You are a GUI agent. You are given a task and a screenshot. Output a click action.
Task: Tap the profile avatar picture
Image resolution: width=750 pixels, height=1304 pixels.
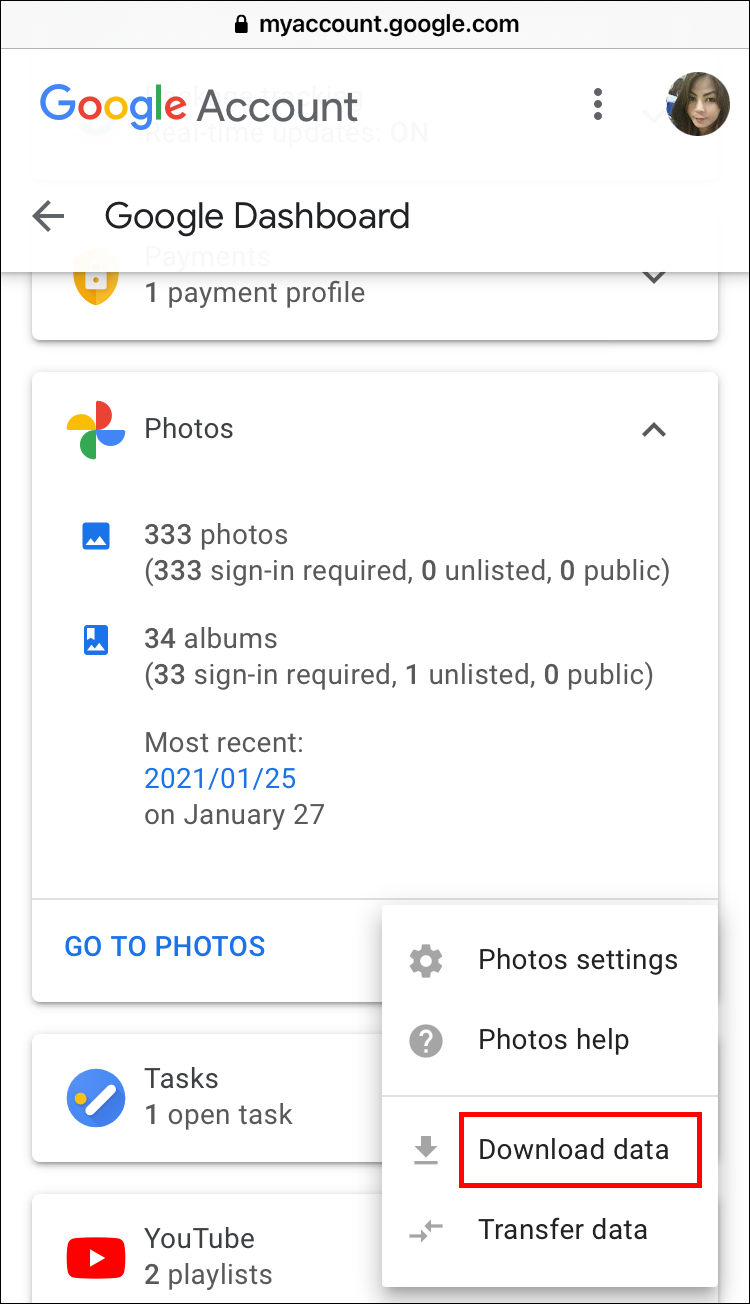(698, 104)
